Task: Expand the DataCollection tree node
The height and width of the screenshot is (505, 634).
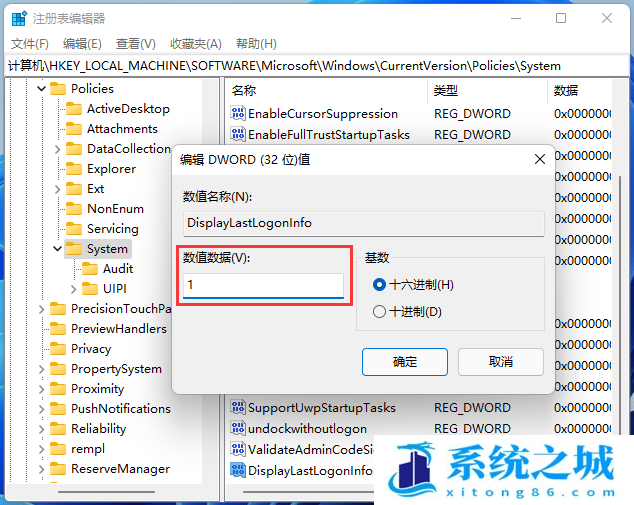Action: pos(57,149)
